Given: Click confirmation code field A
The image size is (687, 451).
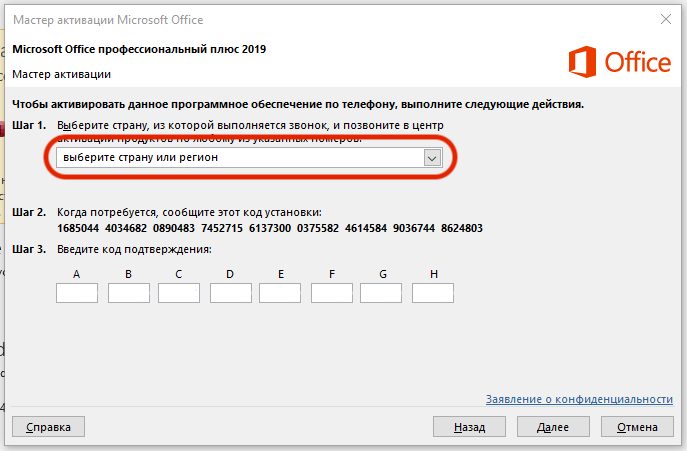Looking at the screenshot, I should tap(77, 293).
